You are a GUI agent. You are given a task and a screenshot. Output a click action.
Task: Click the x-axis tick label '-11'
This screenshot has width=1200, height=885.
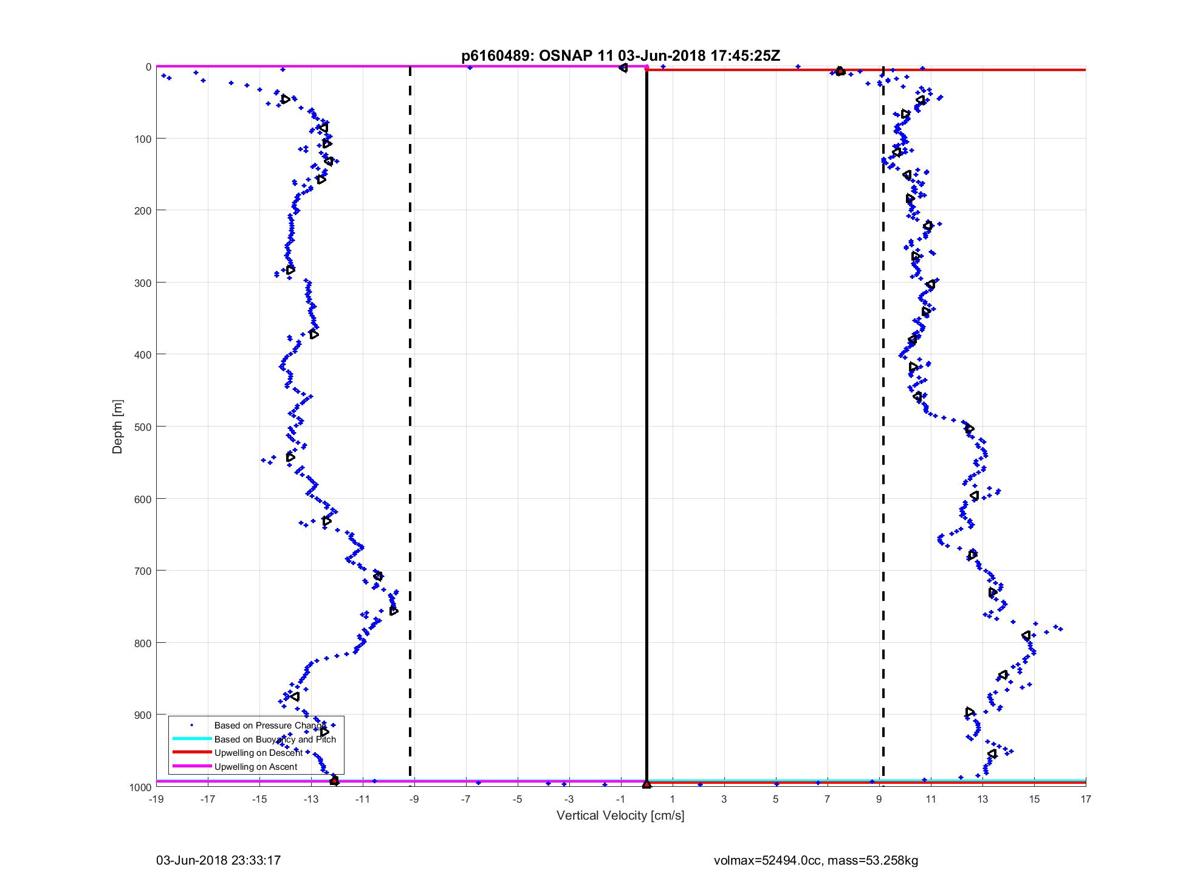363,799
